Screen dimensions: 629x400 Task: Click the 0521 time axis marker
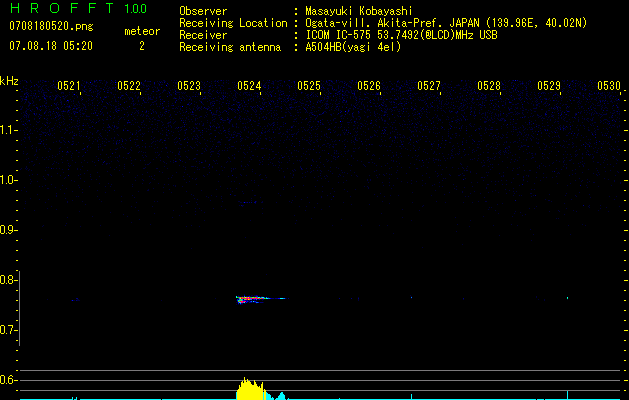69,86
